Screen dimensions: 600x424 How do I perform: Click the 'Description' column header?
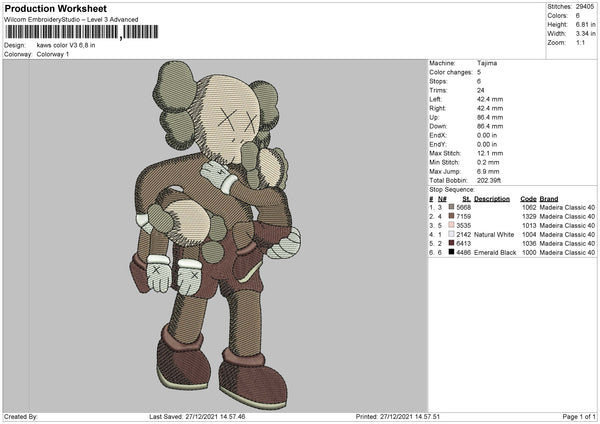tap(492, 199)
